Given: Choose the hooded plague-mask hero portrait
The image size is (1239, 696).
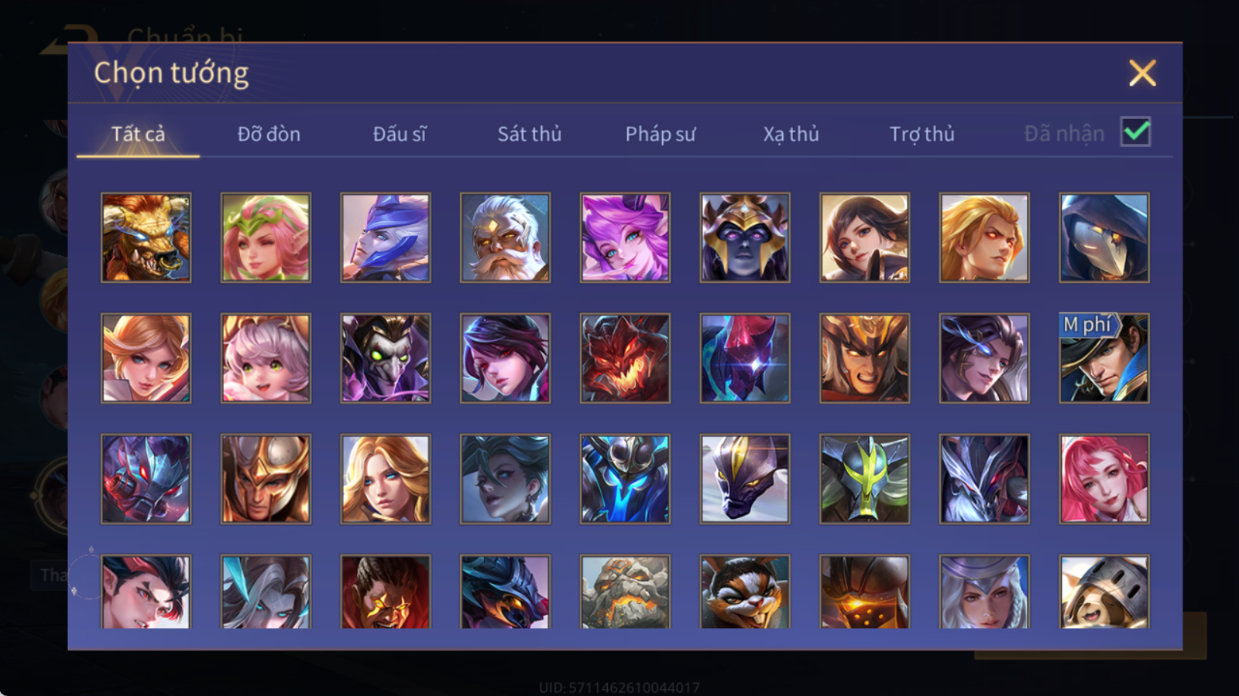Looking at the screenshot, I should pyautogui.click(x=1104, y=238).
